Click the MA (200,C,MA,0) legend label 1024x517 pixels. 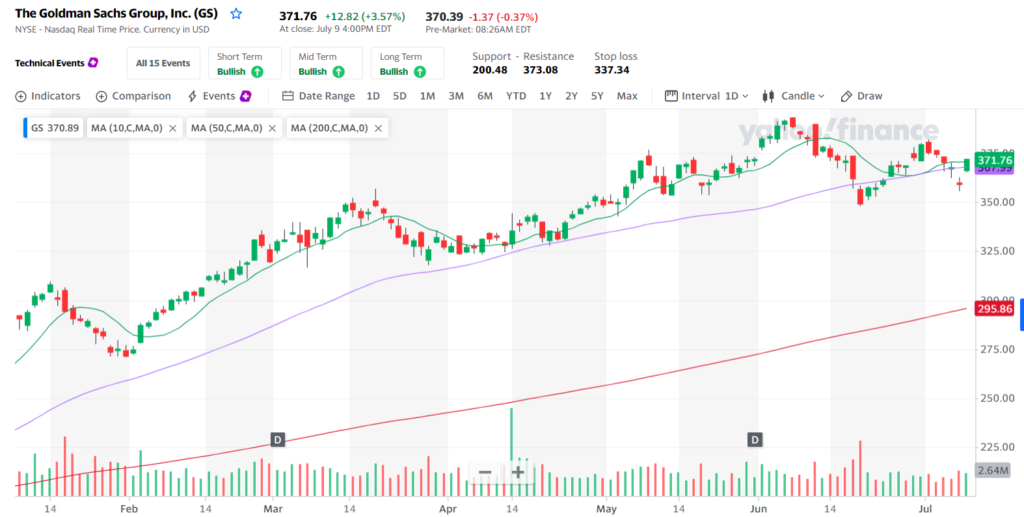pyautogui.click(x=329, y=129)
